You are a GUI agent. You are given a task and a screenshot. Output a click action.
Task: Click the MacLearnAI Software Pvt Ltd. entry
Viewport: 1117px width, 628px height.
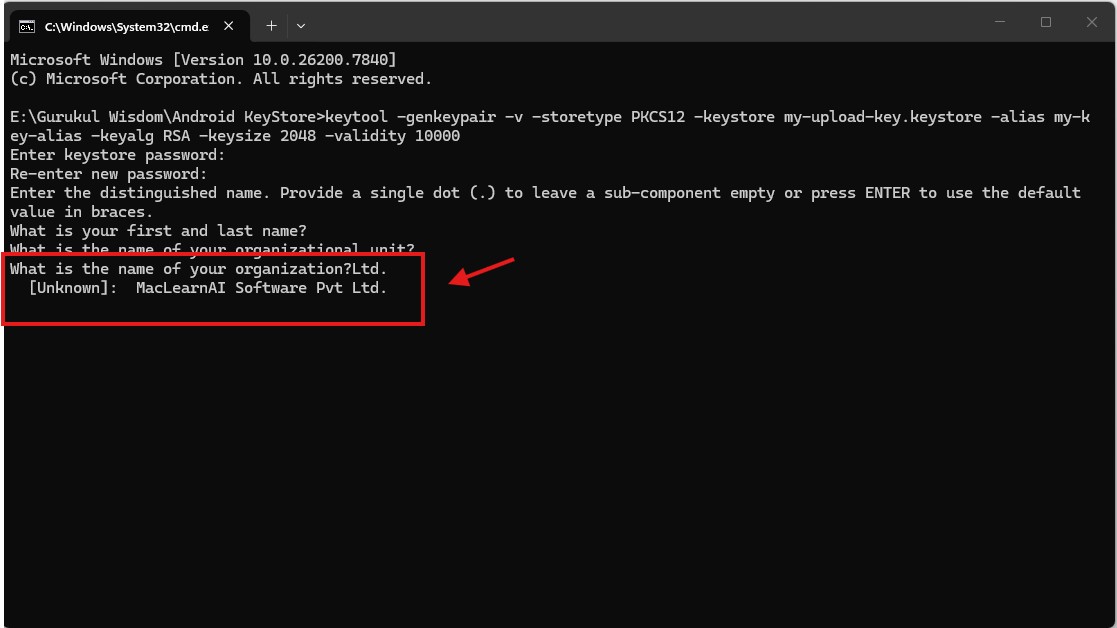click(x=261, y=288)
